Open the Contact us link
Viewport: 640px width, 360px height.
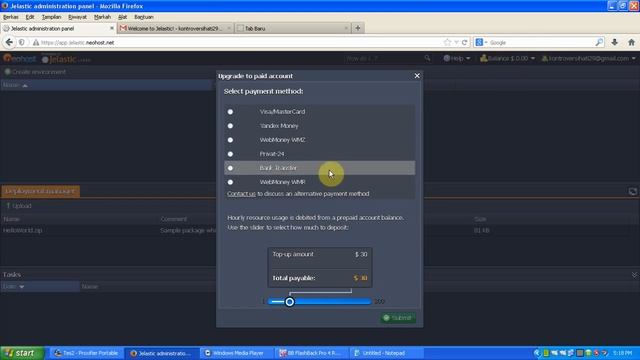point(241,193)
